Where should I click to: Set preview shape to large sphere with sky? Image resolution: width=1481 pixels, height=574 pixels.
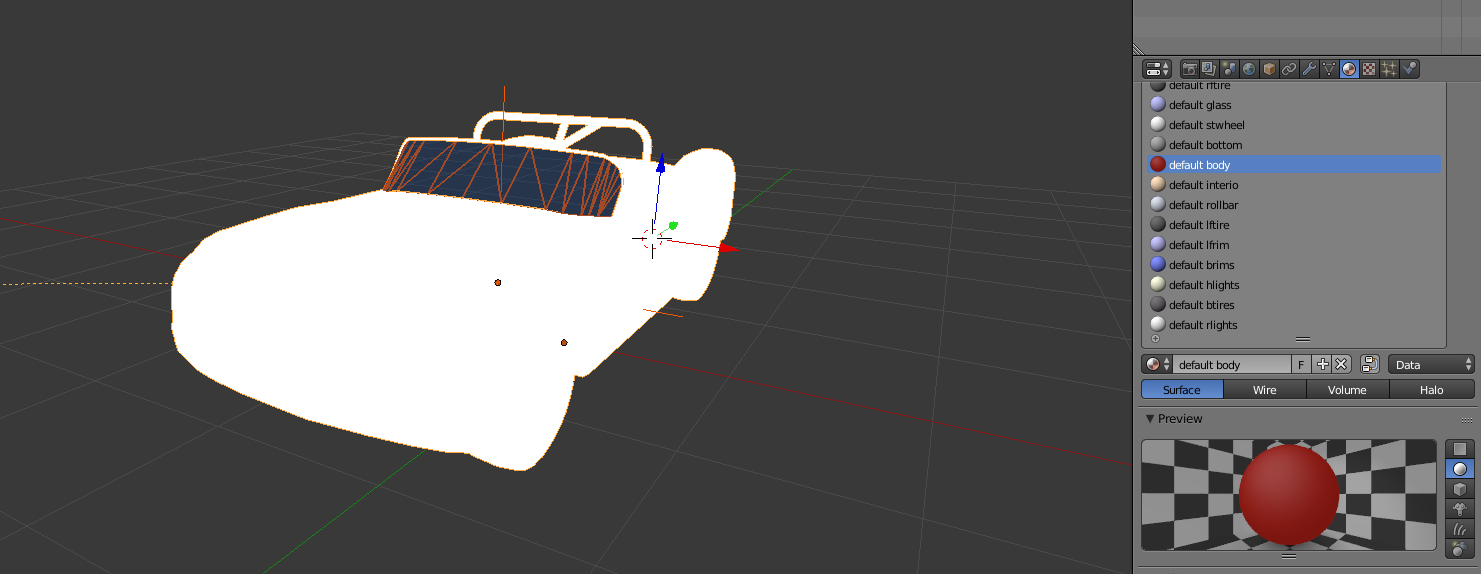(1461, 549)
